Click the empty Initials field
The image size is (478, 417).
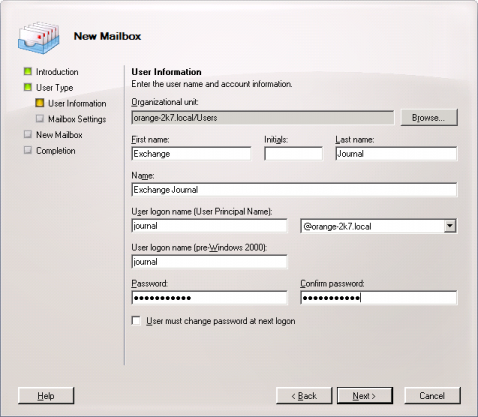coord(293,154)
